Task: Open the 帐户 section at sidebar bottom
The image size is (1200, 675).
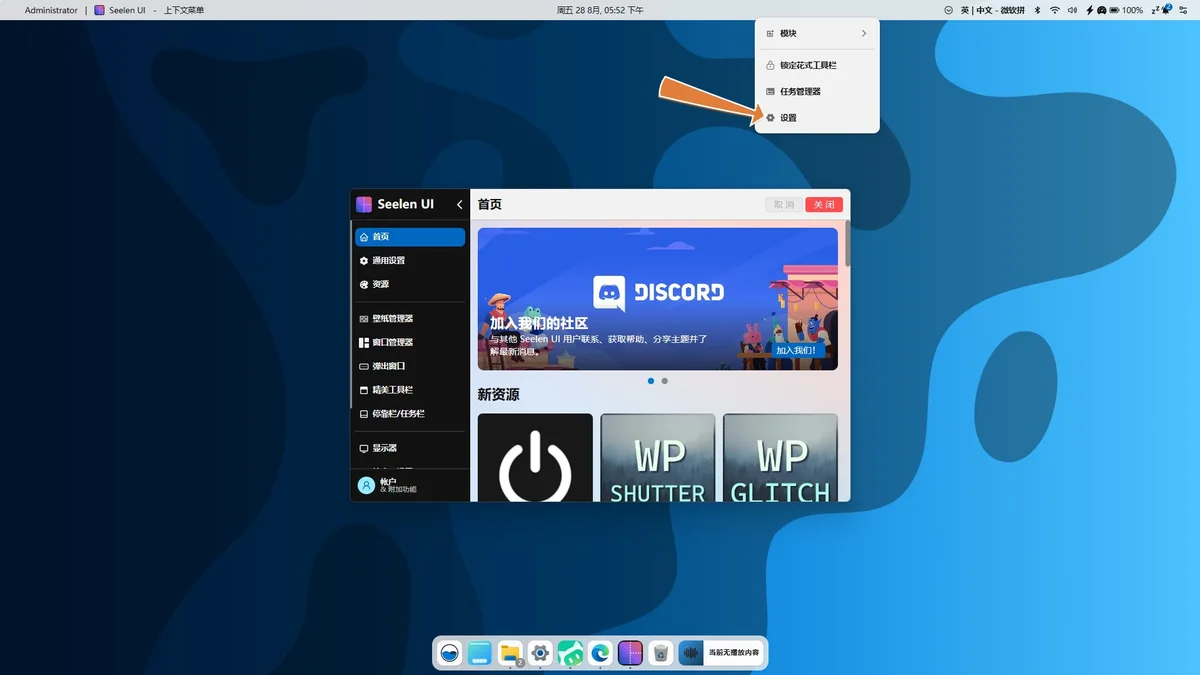Action: 410,485
